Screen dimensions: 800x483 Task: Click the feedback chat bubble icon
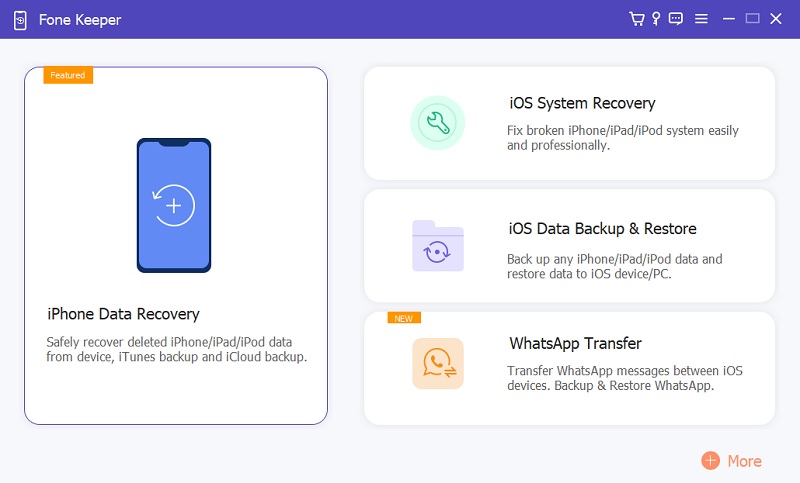pyautogui.click(x=677, y=19)
